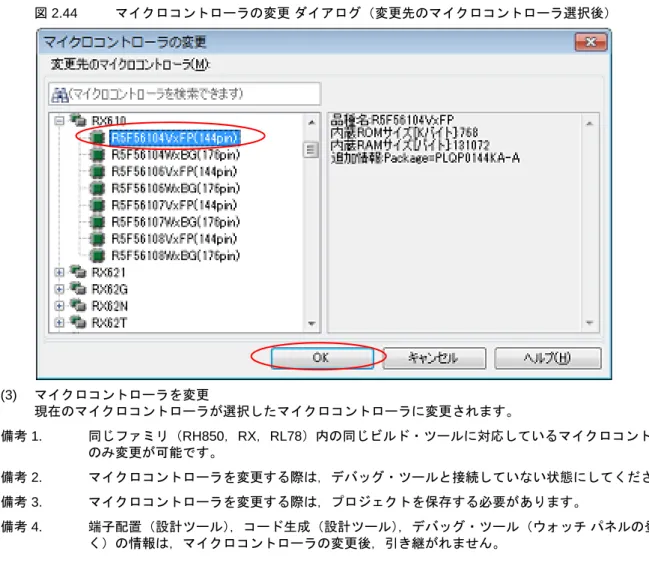Click the RX62G group icon
Image resolution: width=649 pixels, height=569 pixels.
78,288
